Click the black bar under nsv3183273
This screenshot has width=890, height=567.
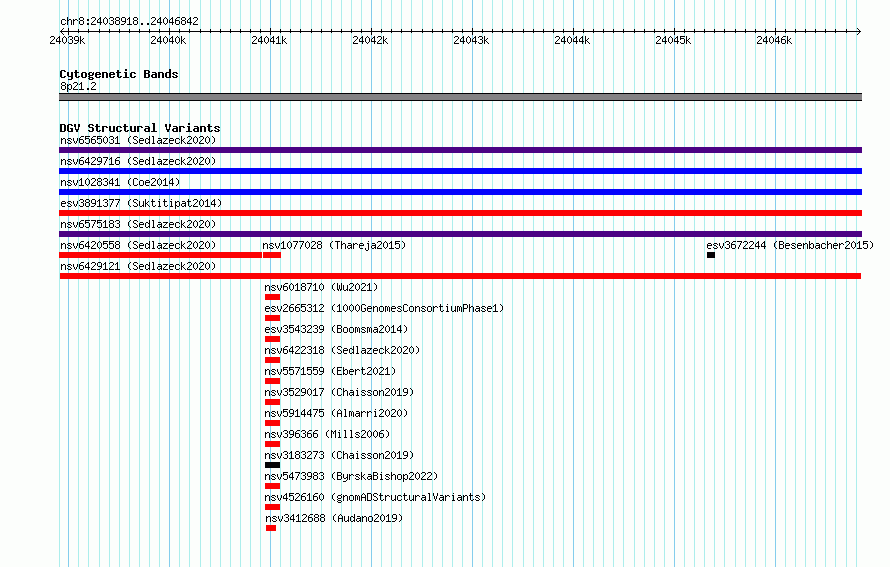[x=272, y=465]
